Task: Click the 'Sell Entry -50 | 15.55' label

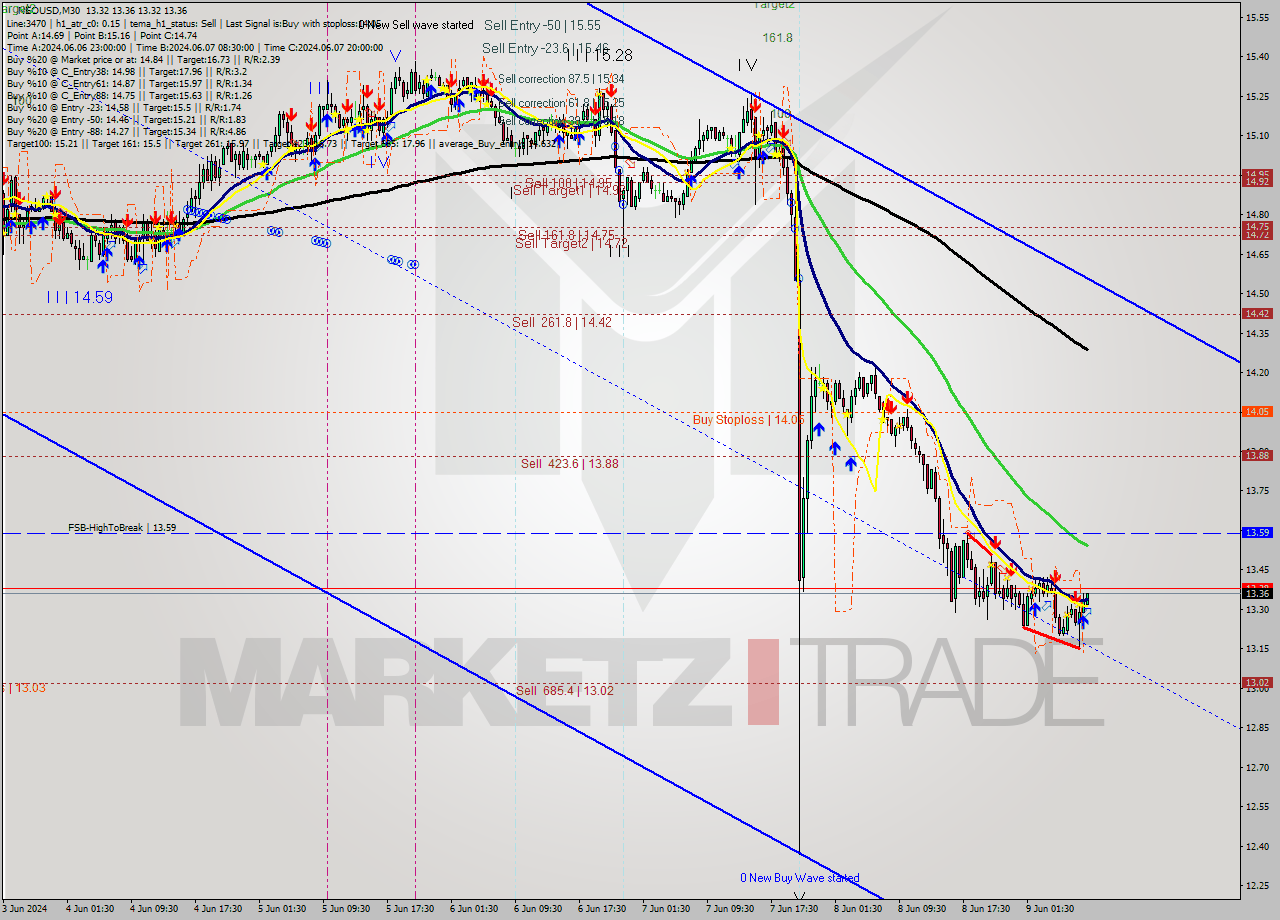Action: pyautogui.click(x=542, y=25)
